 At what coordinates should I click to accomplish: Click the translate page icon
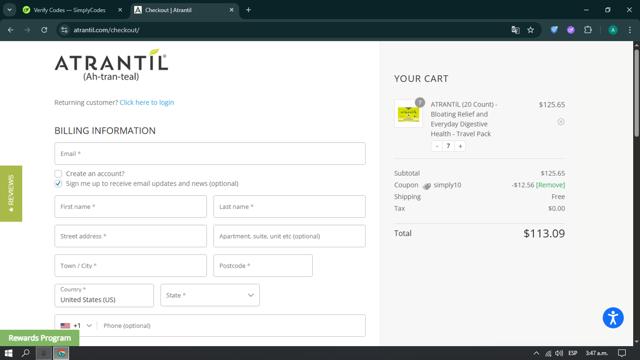pos(516,30)
